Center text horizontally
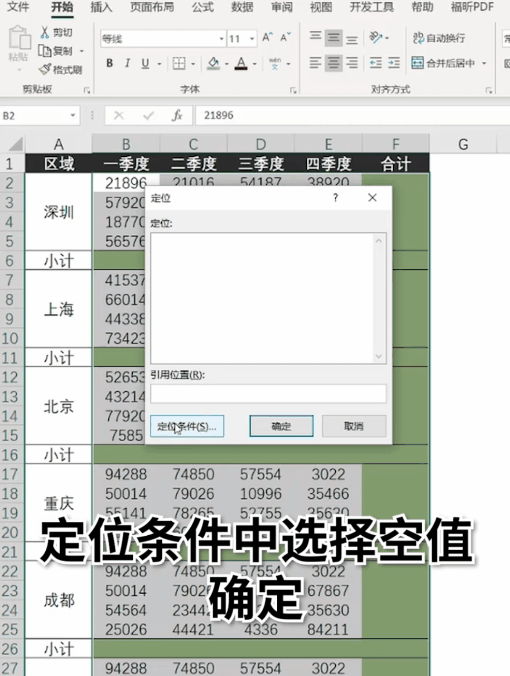Viewport: 510px width, 676px height. pos(333,63)
